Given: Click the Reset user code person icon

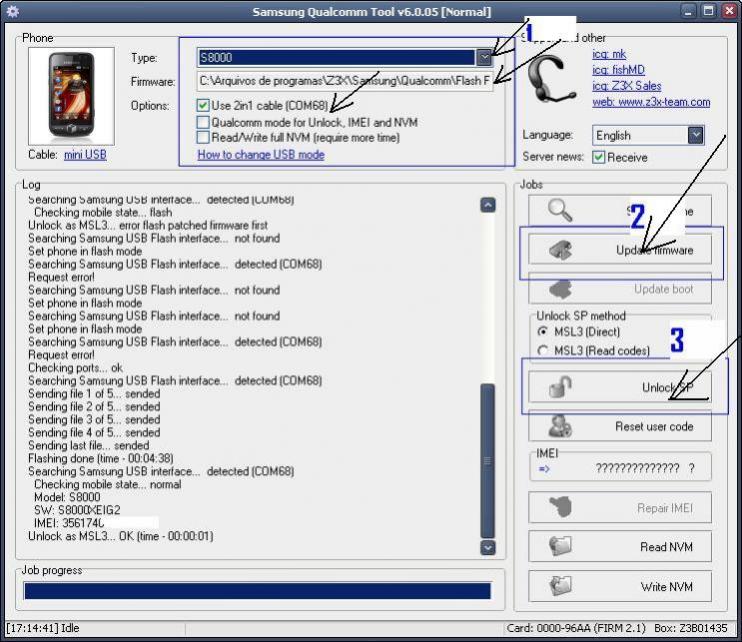Looking at the screenshot, I should tap(560, 426).
